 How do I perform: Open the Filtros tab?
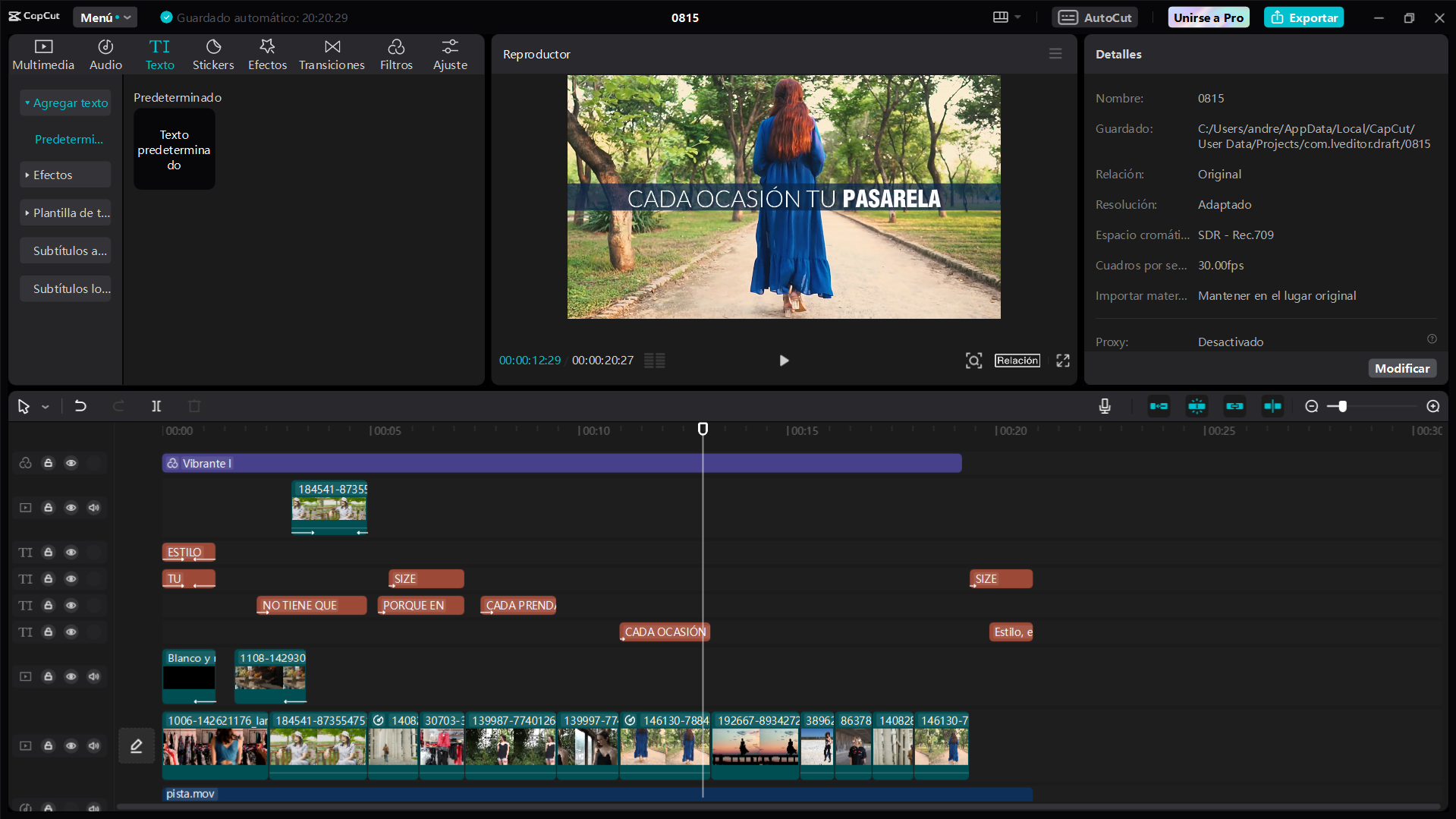click(396, 55)
